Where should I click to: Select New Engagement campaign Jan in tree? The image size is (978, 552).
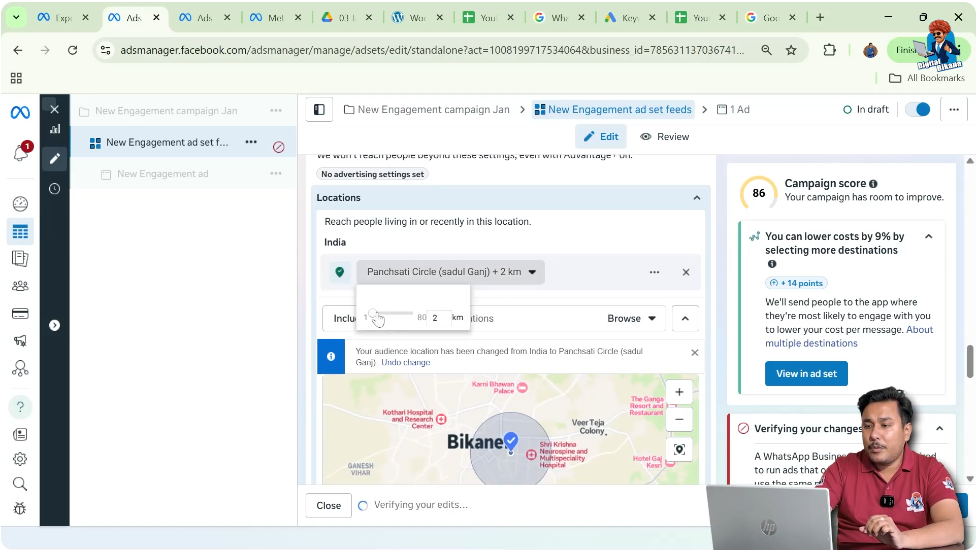(x=166, y=111)
